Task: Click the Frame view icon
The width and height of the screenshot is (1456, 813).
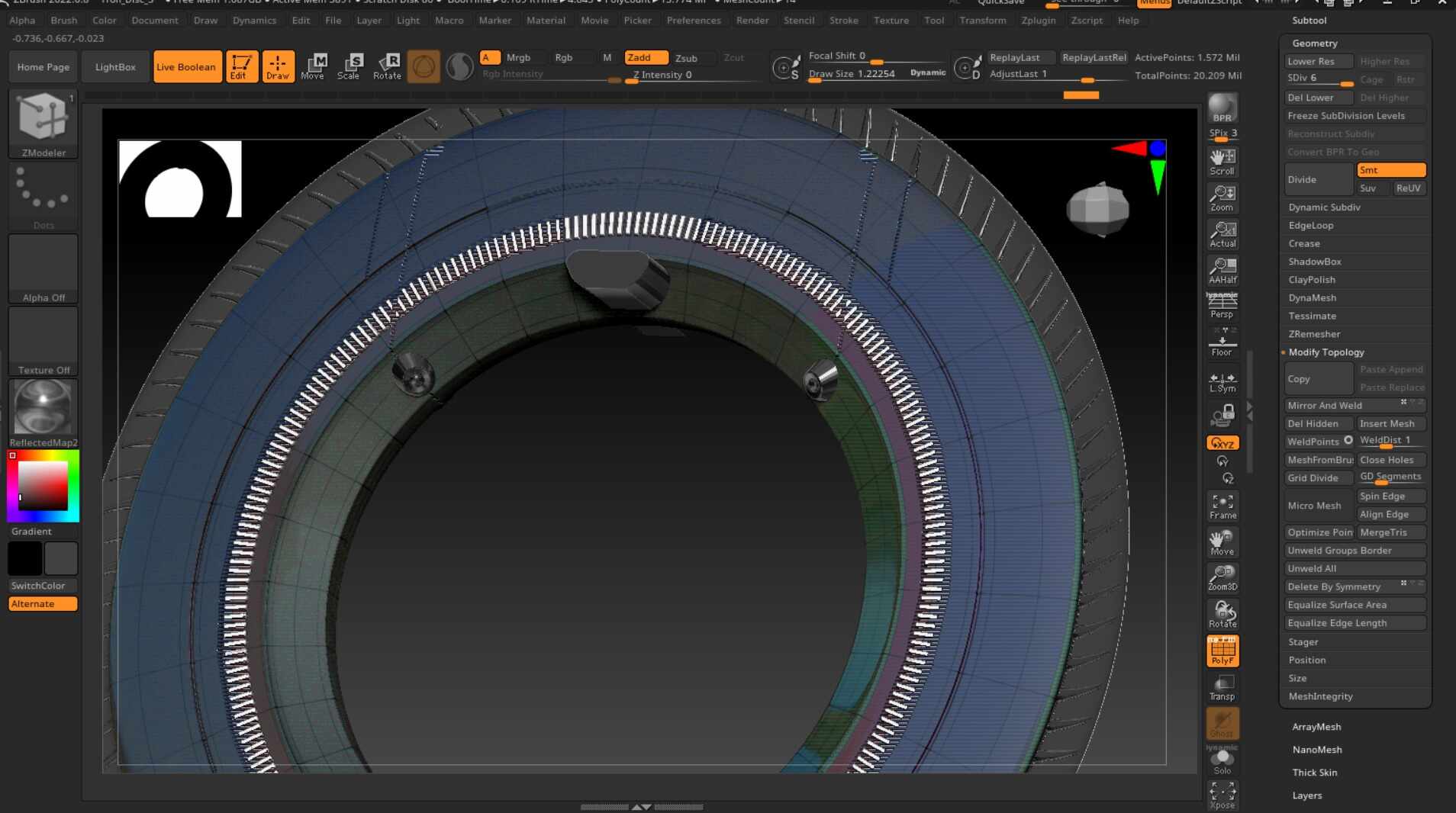Action: [x=1222, y=506]
